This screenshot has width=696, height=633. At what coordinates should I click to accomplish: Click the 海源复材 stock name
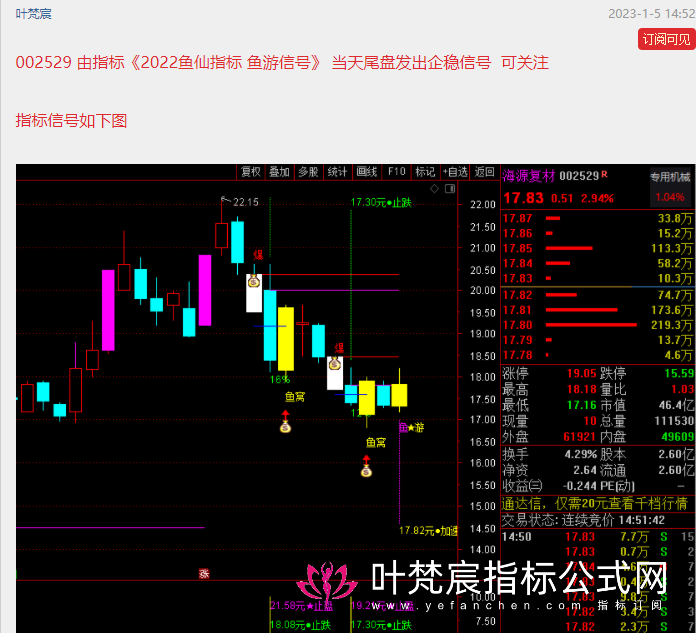coord(528,175)
